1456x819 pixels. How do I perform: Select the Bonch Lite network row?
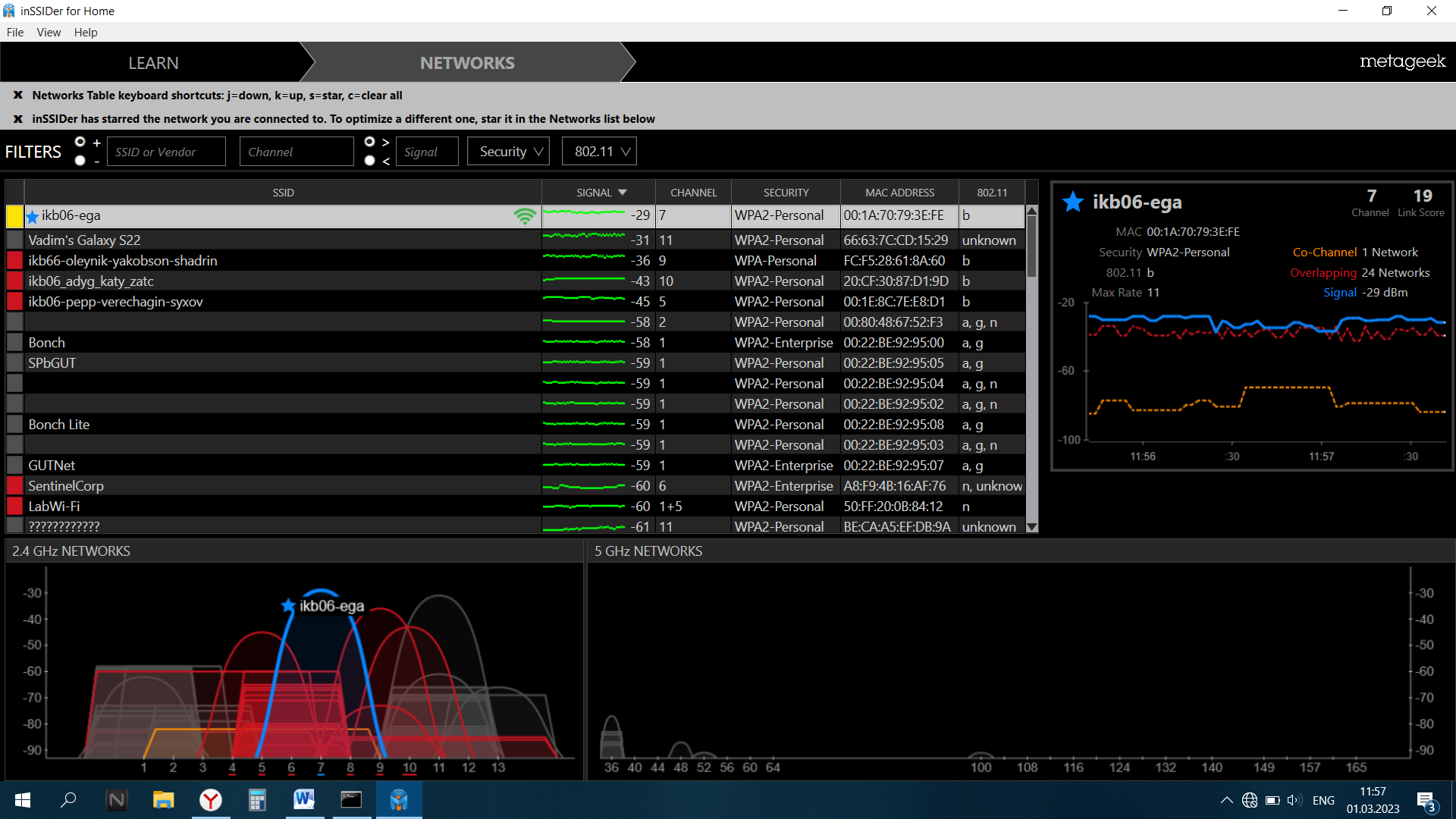click(x=516, y=425)
